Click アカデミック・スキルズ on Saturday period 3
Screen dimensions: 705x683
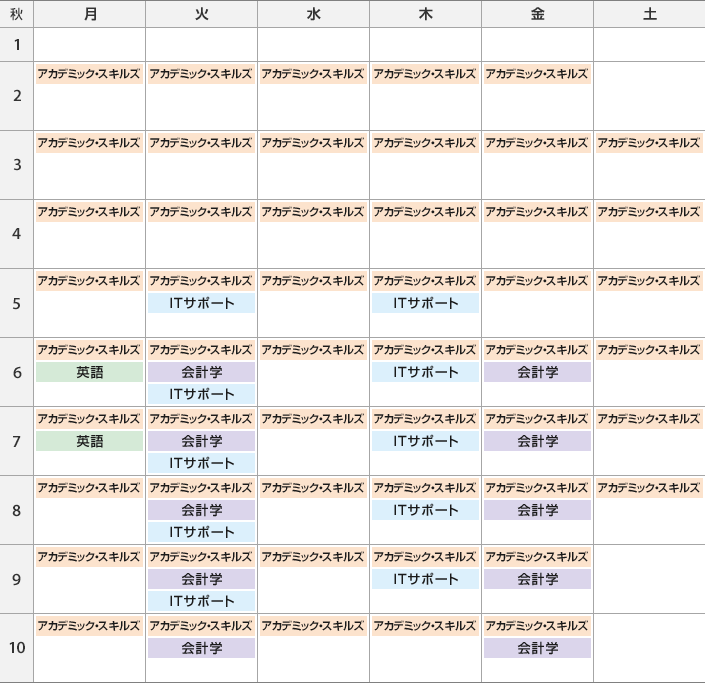[649, 143]
